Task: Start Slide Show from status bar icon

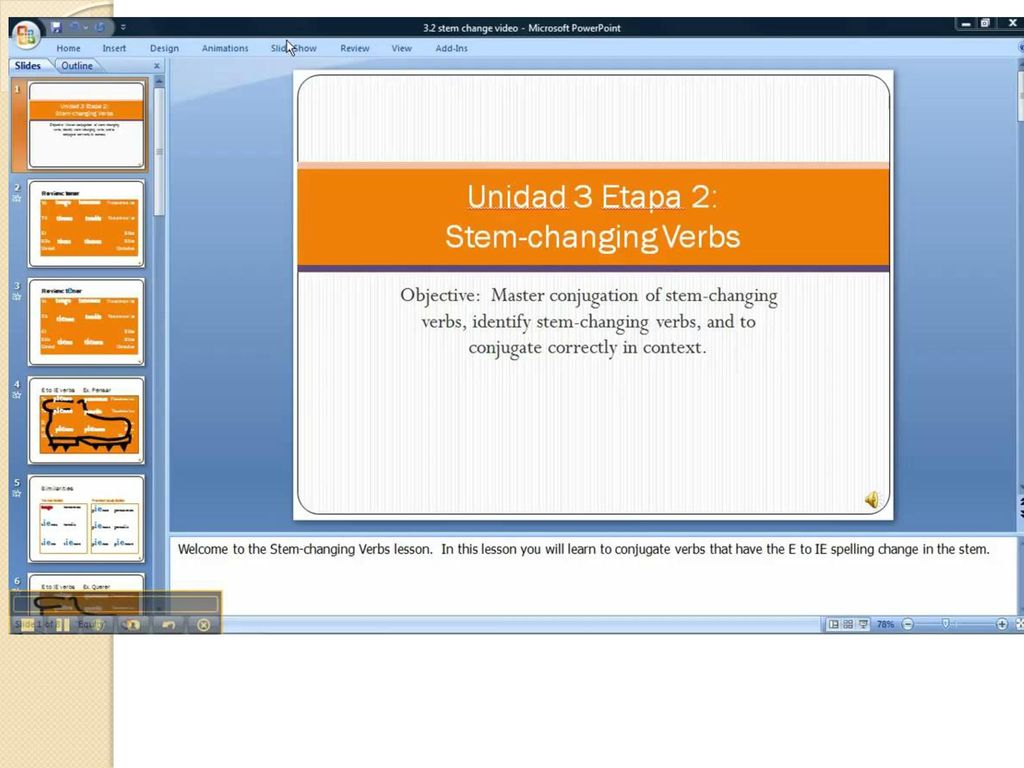Action: click(x=863, y=624)
